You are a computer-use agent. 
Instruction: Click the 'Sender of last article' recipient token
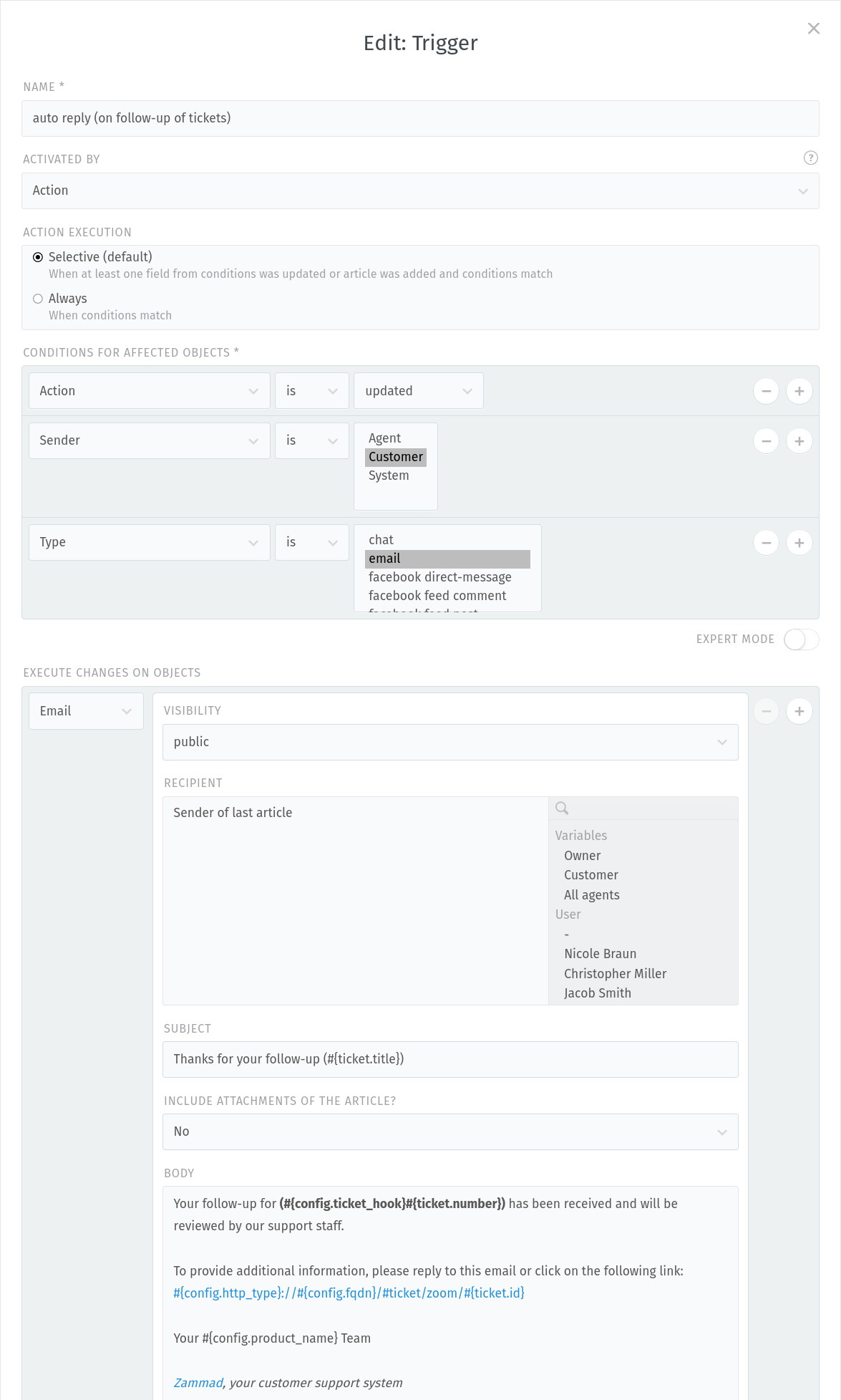coord(233,813)
